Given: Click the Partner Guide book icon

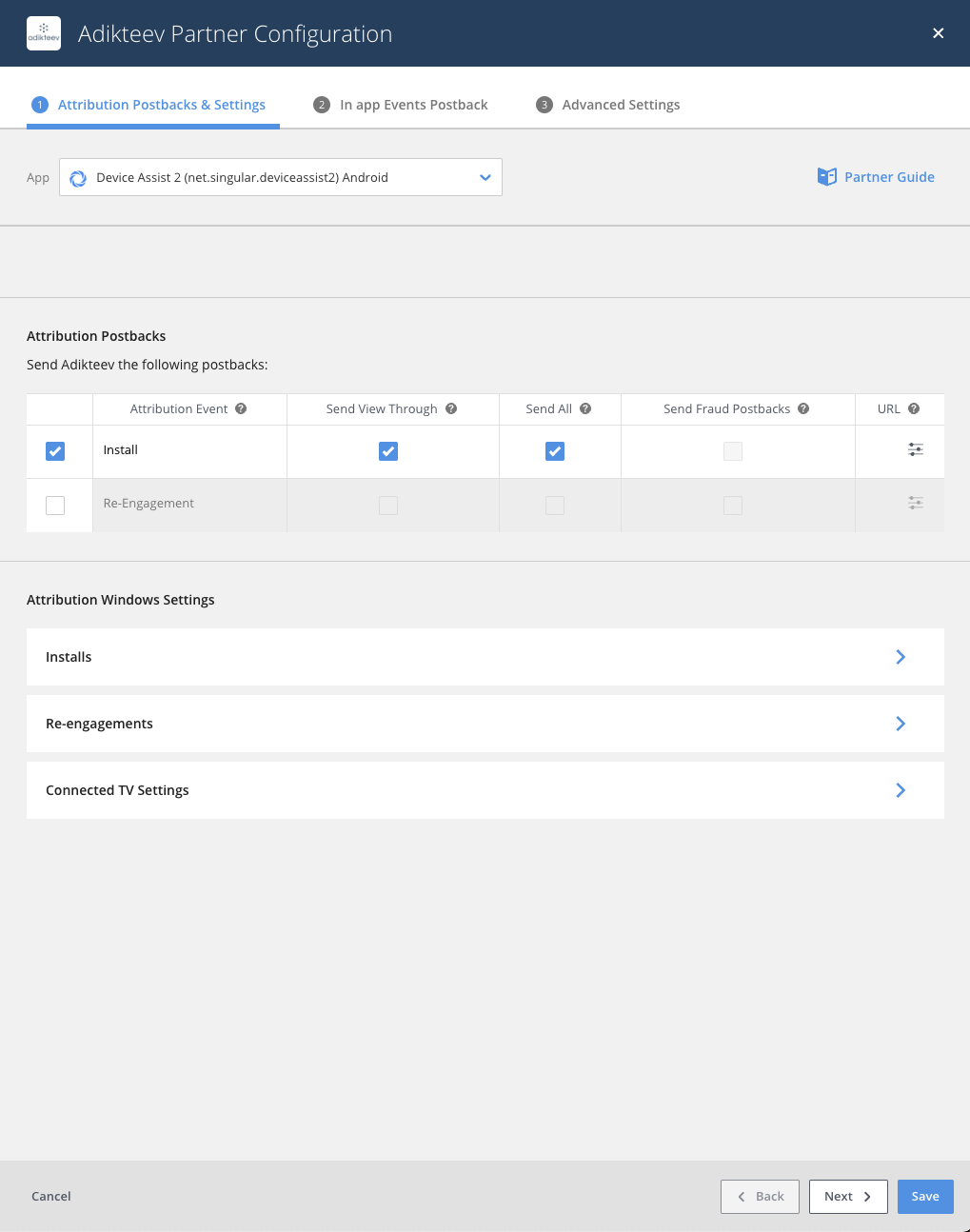Looking at the screenshot, I should click(826, 177).
